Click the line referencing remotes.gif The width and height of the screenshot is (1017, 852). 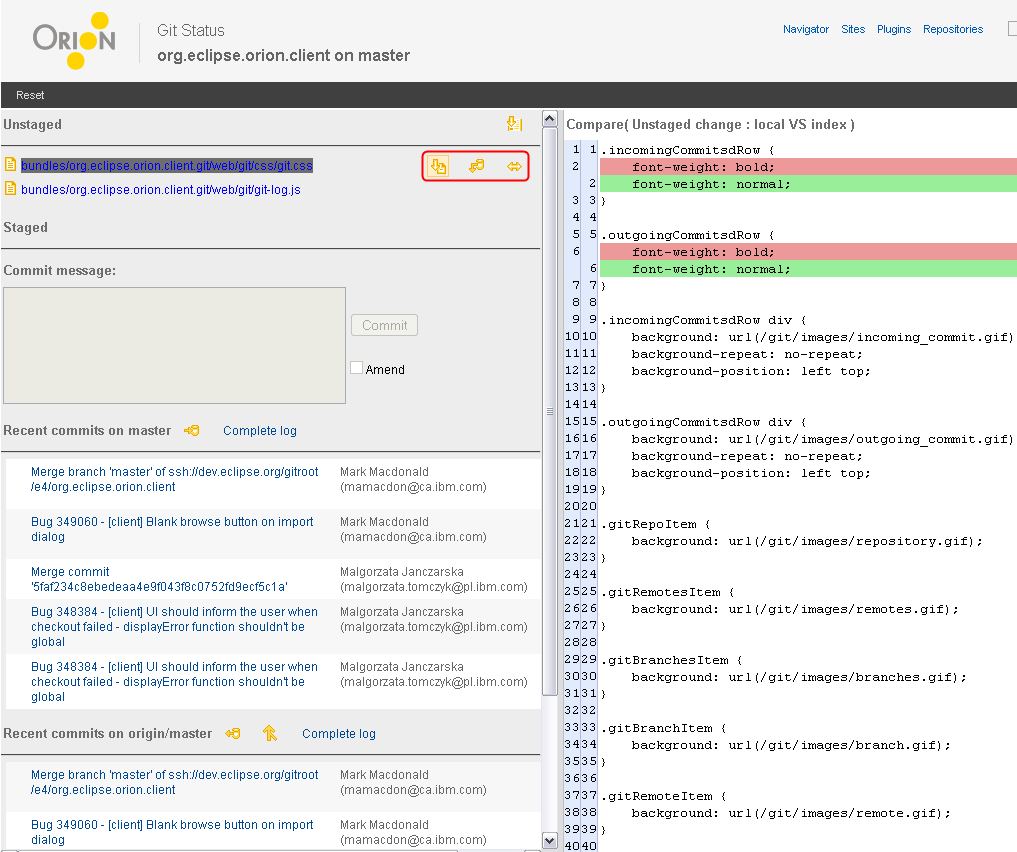[x=795, y=609]
